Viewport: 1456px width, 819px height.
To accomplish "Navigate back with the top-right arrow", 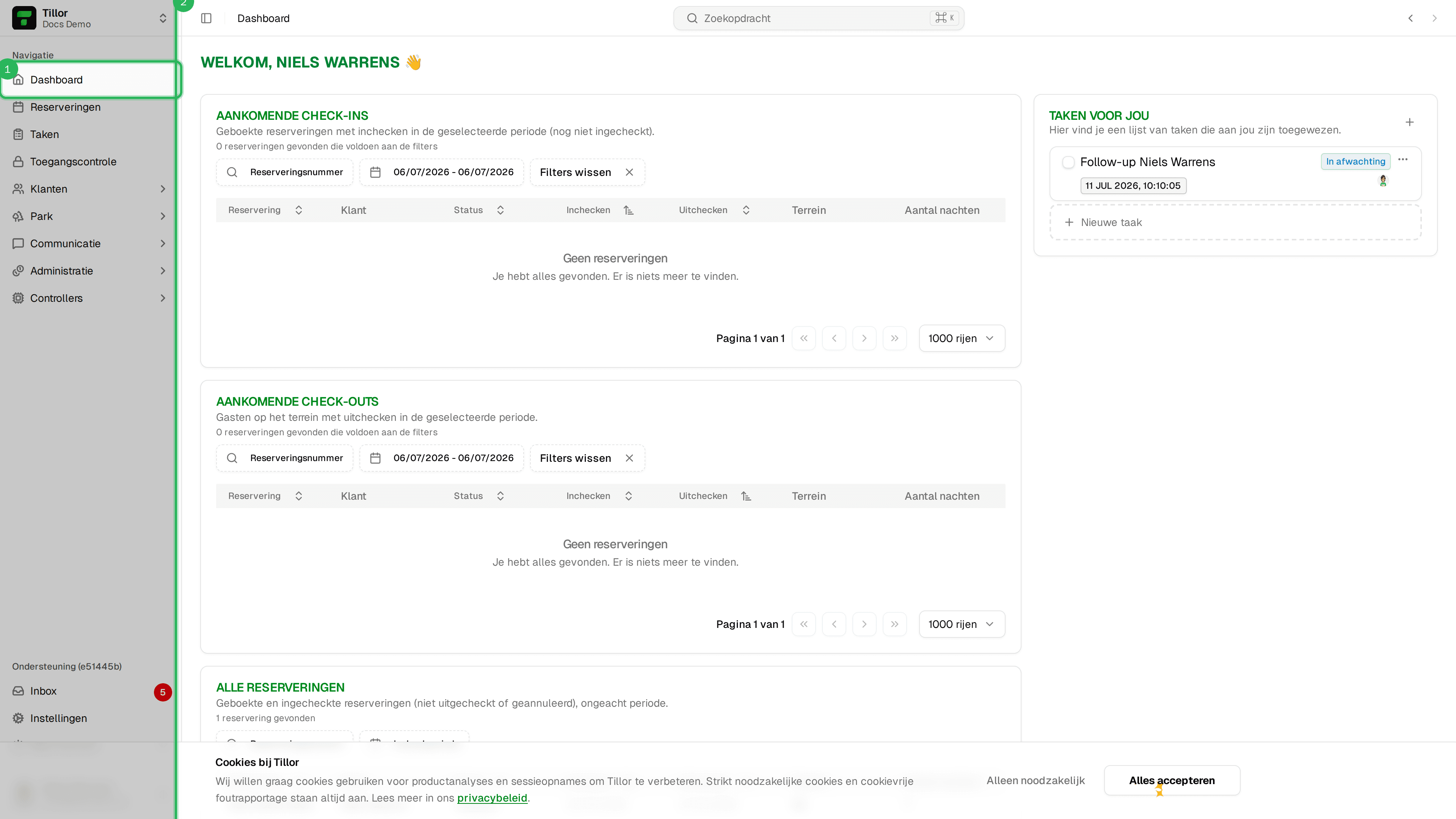I will click(1411, 18).
